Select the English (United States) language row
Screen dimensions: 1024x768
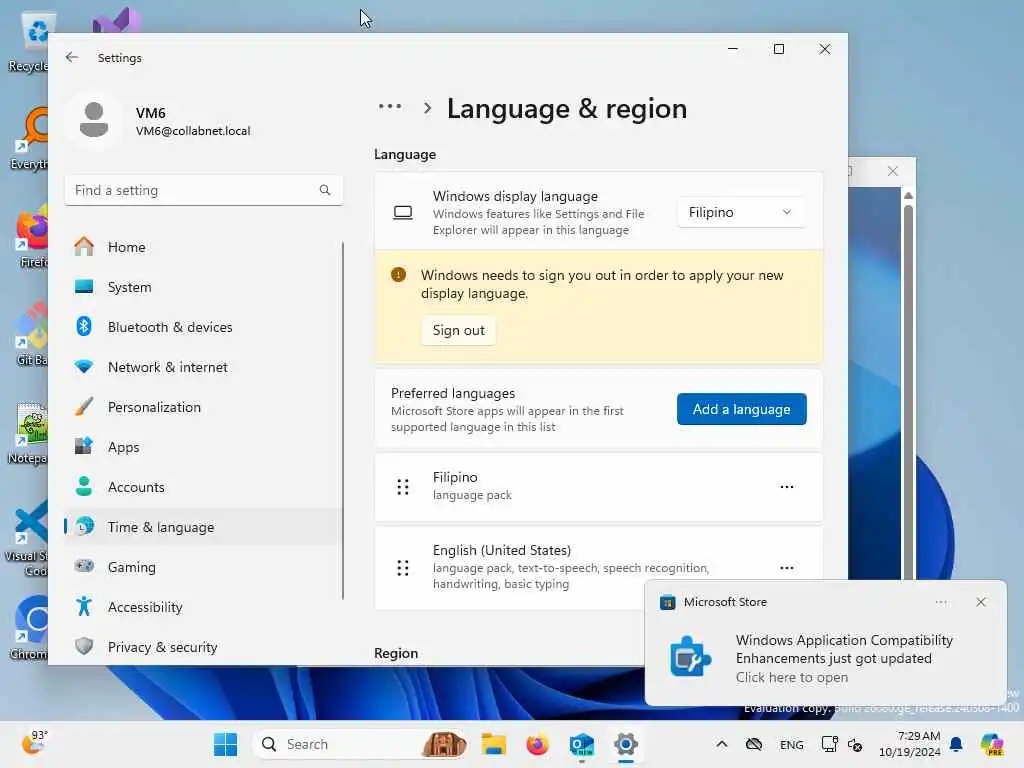598,567
